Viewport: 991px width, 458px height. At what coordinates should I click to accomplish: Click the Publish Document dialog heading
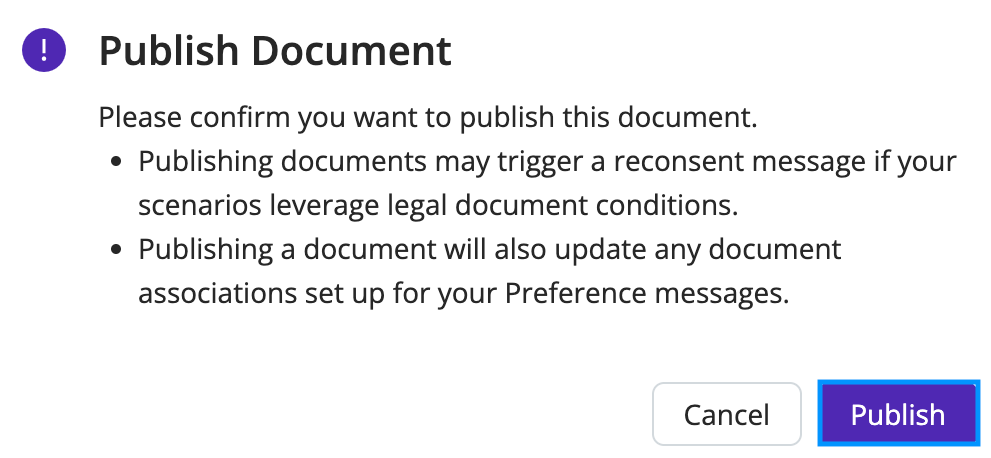(x=275, y=51)
